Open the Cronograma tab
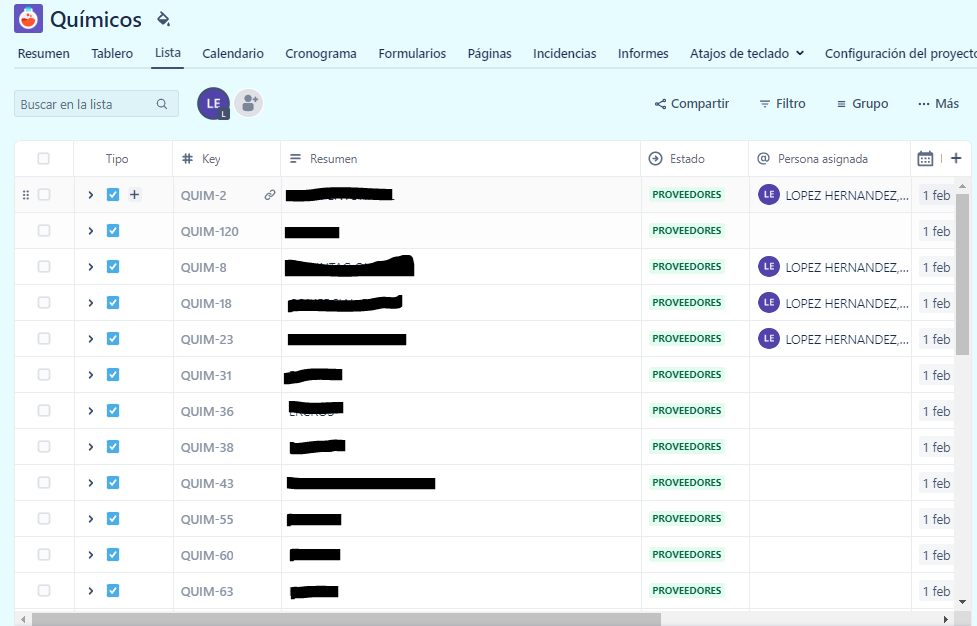Screen dimensions: 977x626 (x=321, y=54)
